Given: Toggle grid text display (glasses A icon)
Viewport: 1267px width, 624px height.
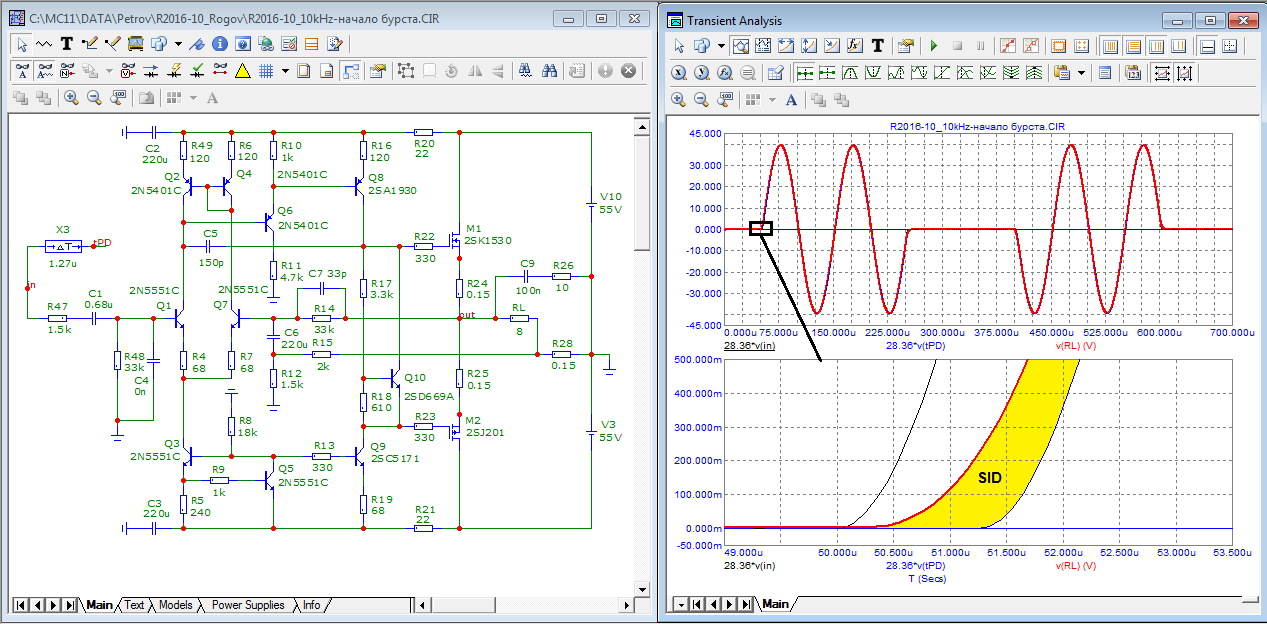Looking at the screenshot, I should [22, 71].
